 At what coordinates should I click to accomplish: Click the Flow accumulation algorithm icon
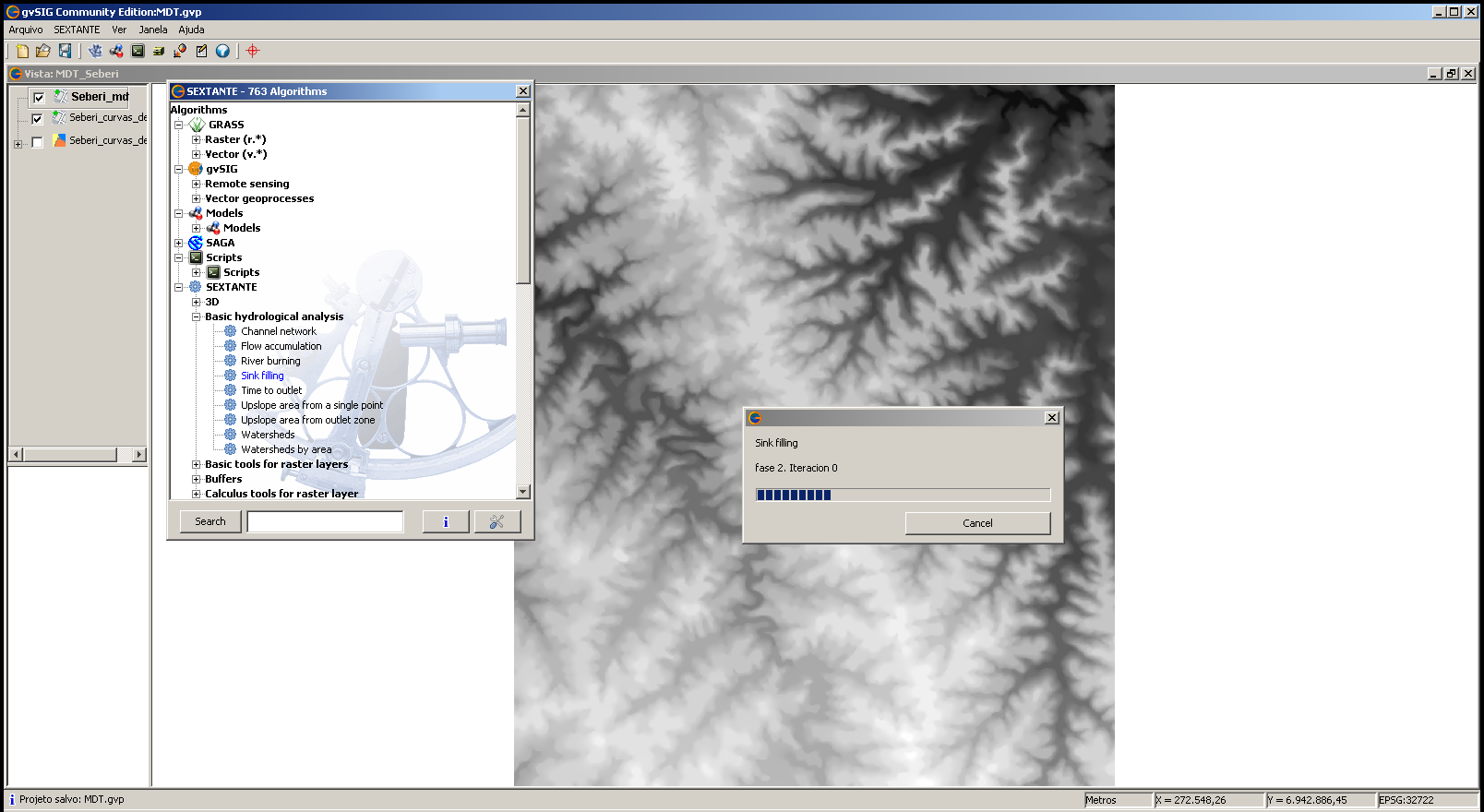[x=231, y=346]
